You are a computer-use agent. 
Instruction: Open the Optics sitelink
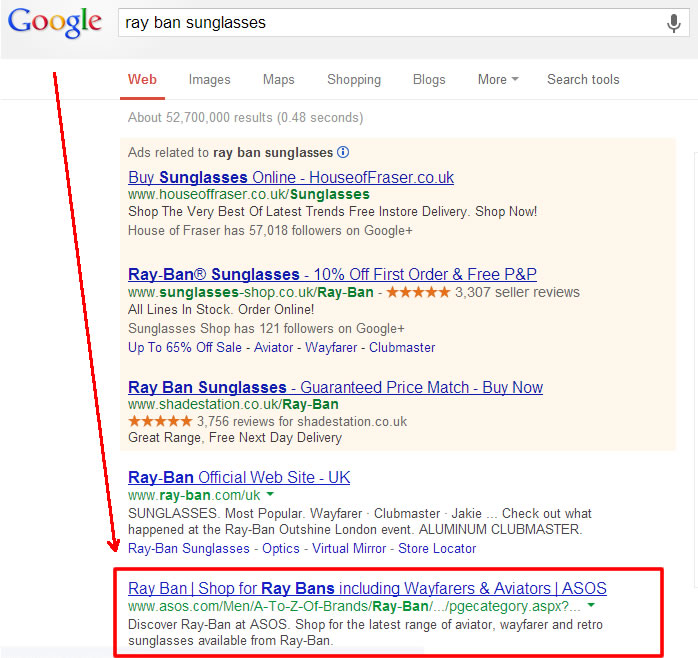[x=280, y=548]
